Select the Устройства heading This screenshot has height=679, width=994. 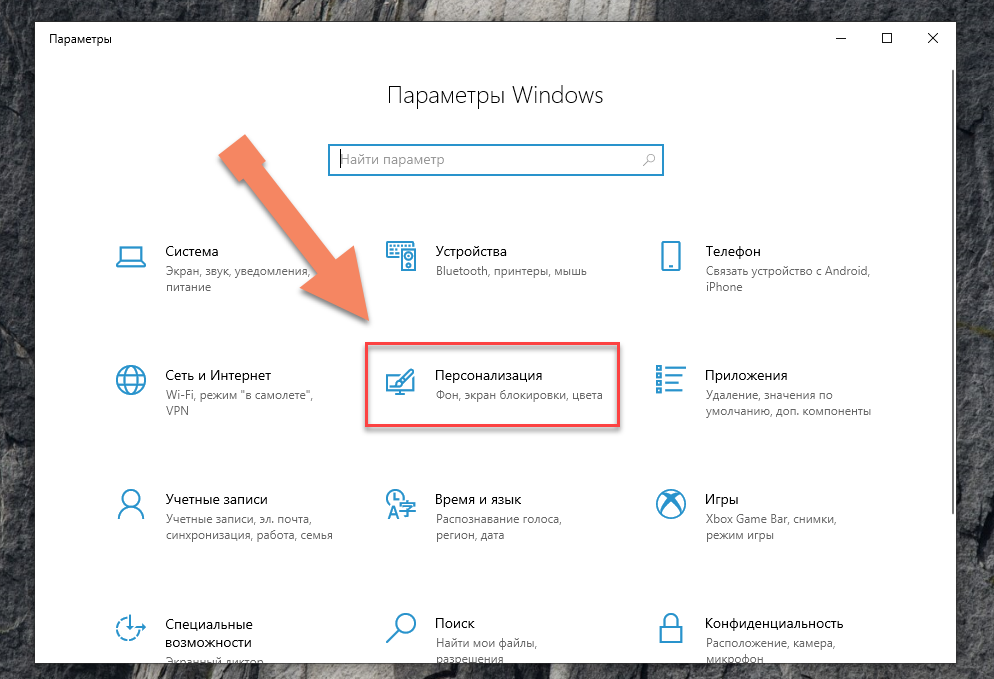pos(471,251)
